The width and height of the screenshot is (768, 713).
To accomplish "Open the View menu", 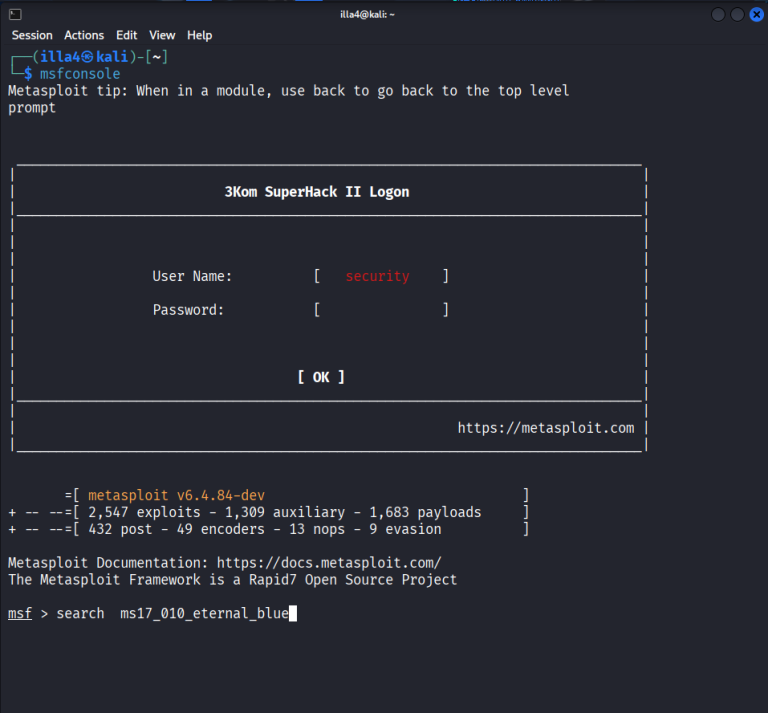I will (x=162, y=35).
